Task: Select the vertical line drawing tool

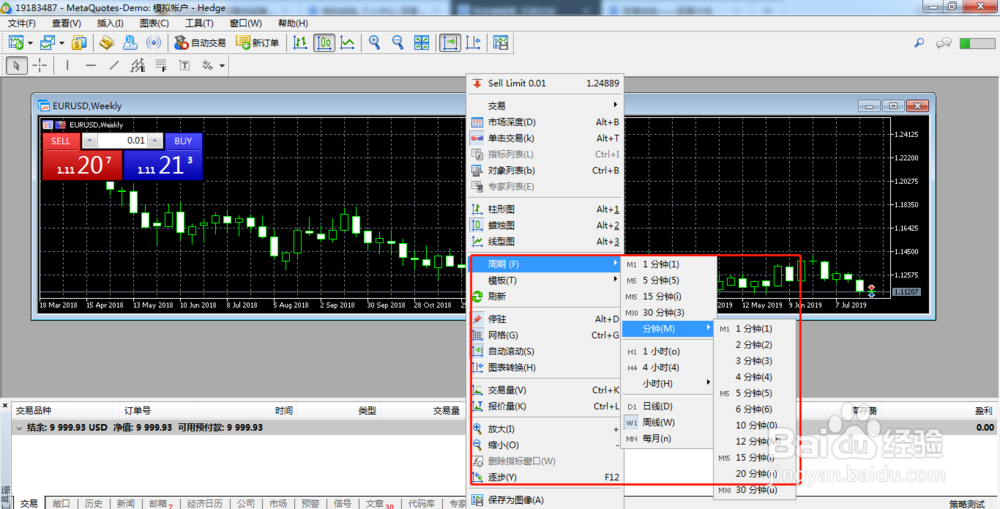Action: pyautogui.click(x=68, y=65)
